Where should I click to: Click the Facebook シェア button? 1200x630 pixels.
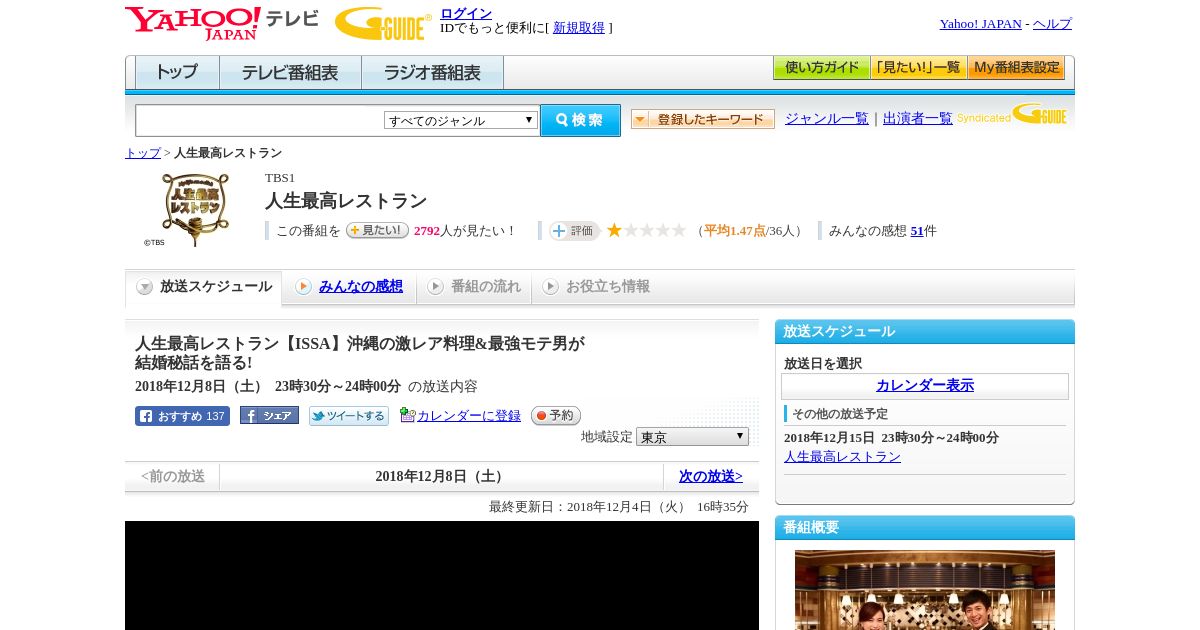tap(269, 416)
